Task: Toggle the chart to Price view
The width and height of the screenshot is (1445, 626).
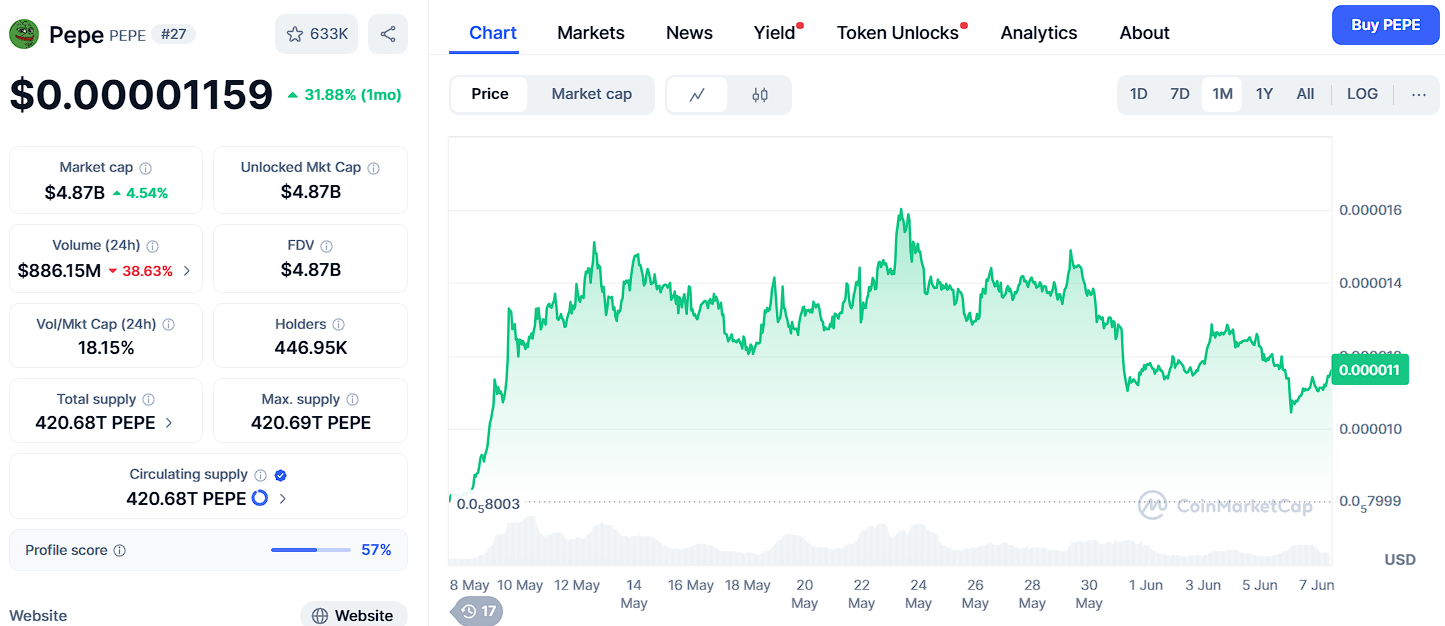Action: pyautogui.click(x=490, y=94)
